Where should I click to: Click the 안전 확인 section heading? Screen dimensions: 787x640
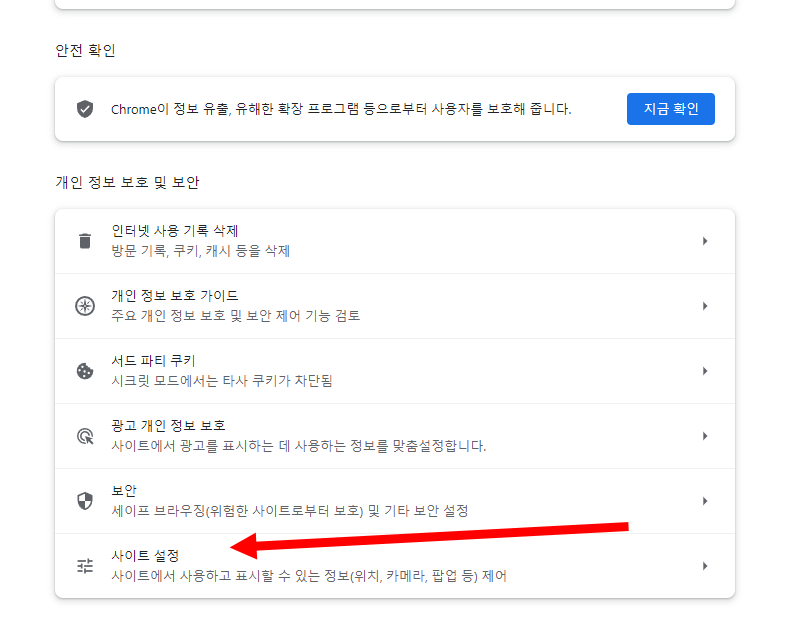pos(85,50)
